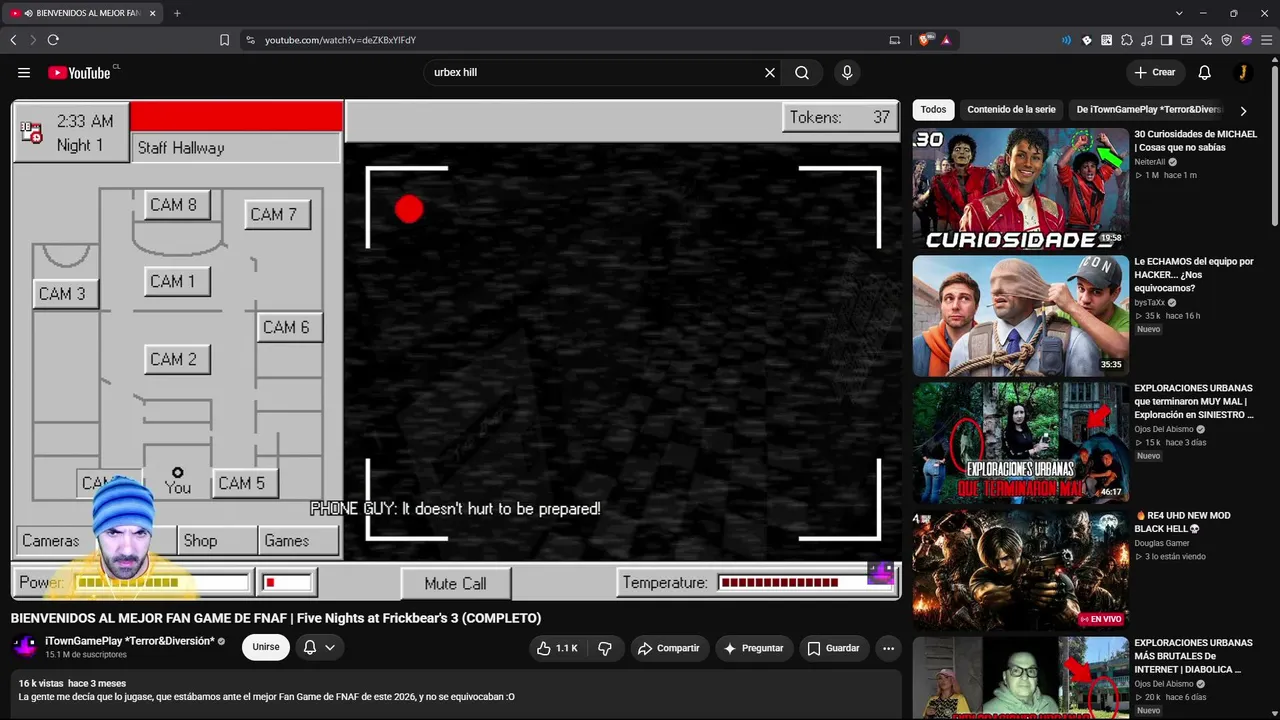
Task: Open RE4 UHD NEW MOD live thumbnail
Action: (x=1020, y=570)
